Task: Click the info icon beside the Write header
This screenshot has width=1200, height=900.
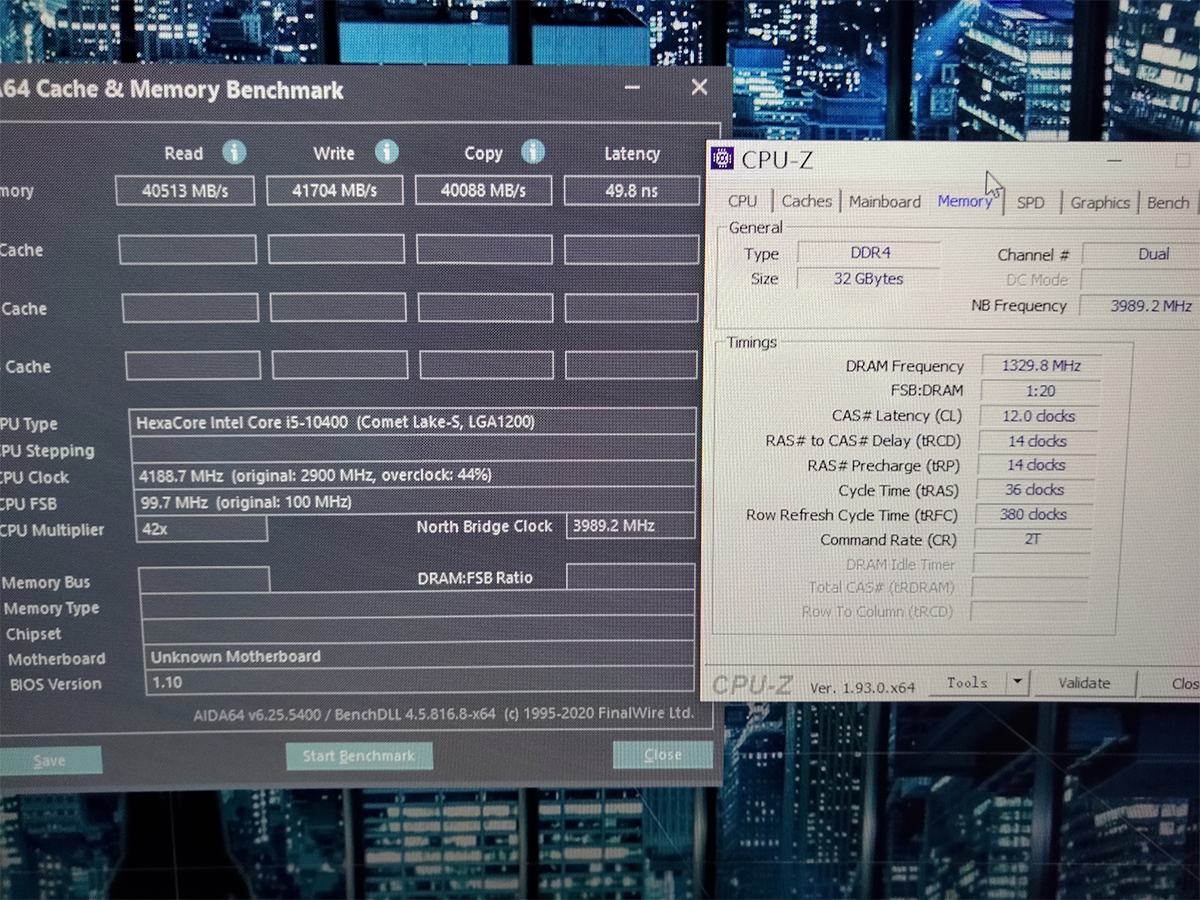Action: tap(387, 151)
